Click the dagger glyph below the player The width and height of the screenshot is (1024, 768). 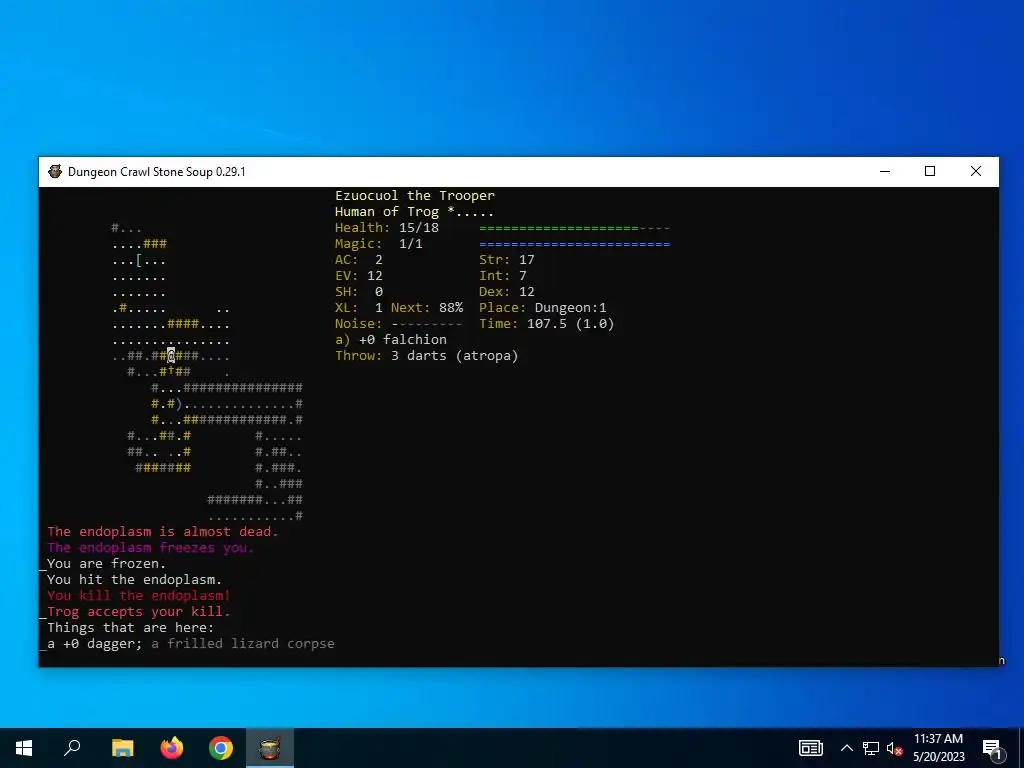(x=171, y=371)
